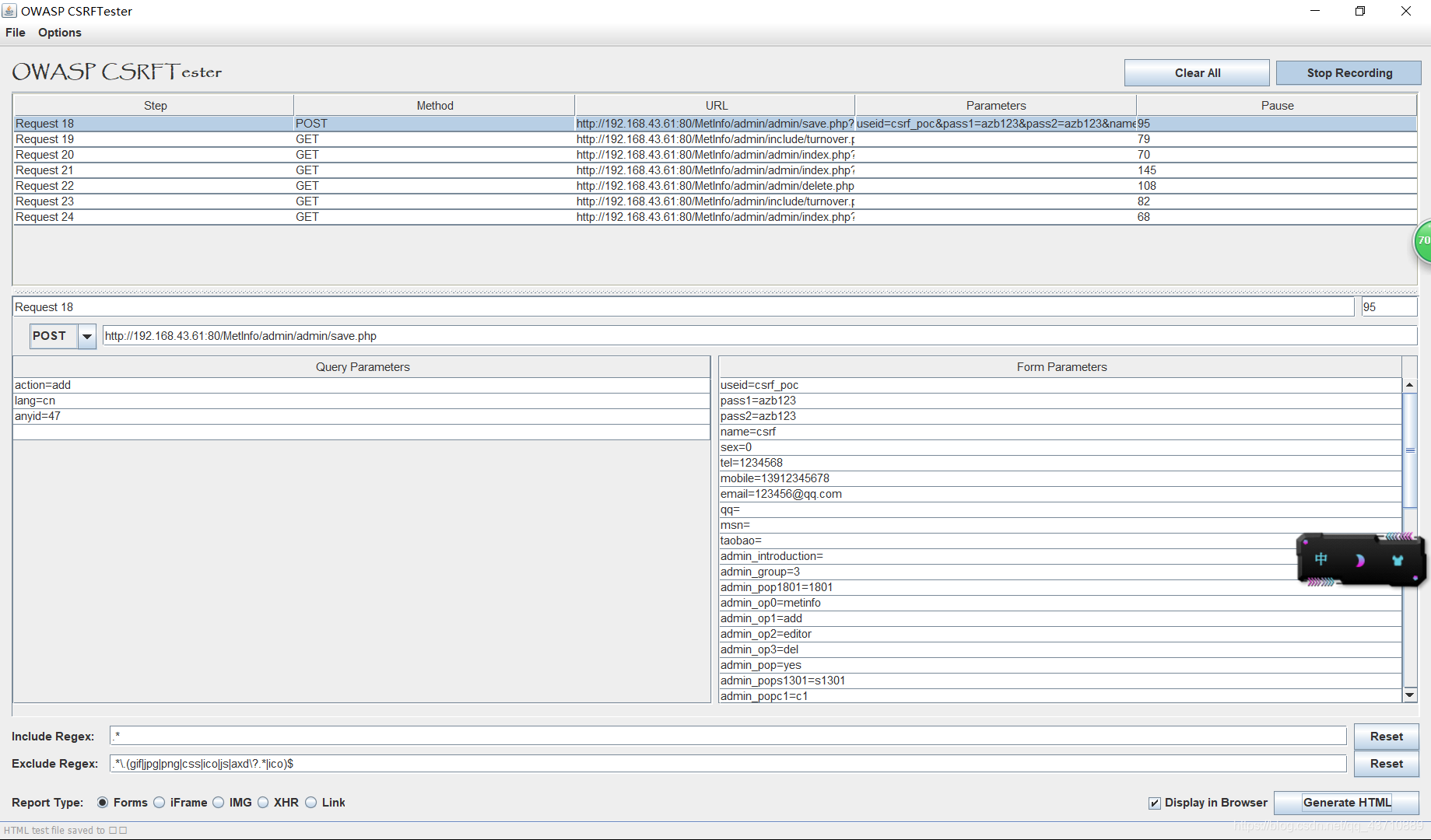Screen dimensions: 1431x840
Task: Click the pass1=azb123 form parameter
Action: point(1060,401)
